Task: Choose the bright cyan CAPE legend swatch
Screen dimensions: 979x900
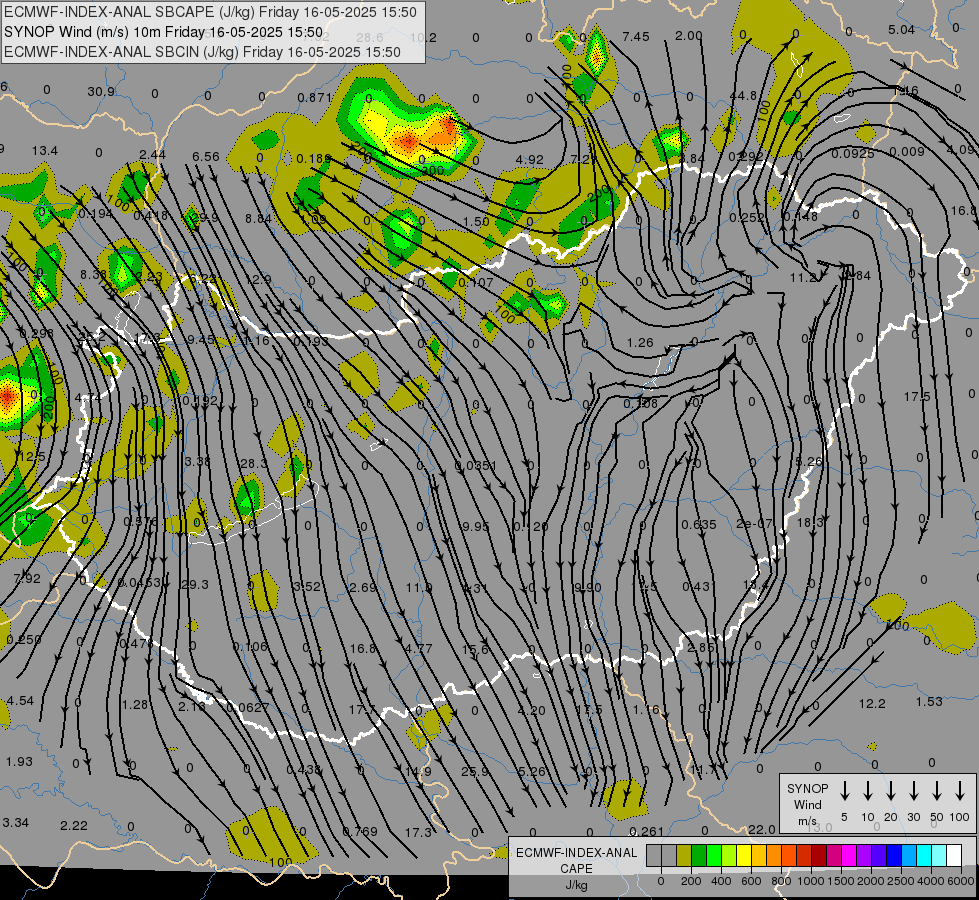Action: point(923,855)
